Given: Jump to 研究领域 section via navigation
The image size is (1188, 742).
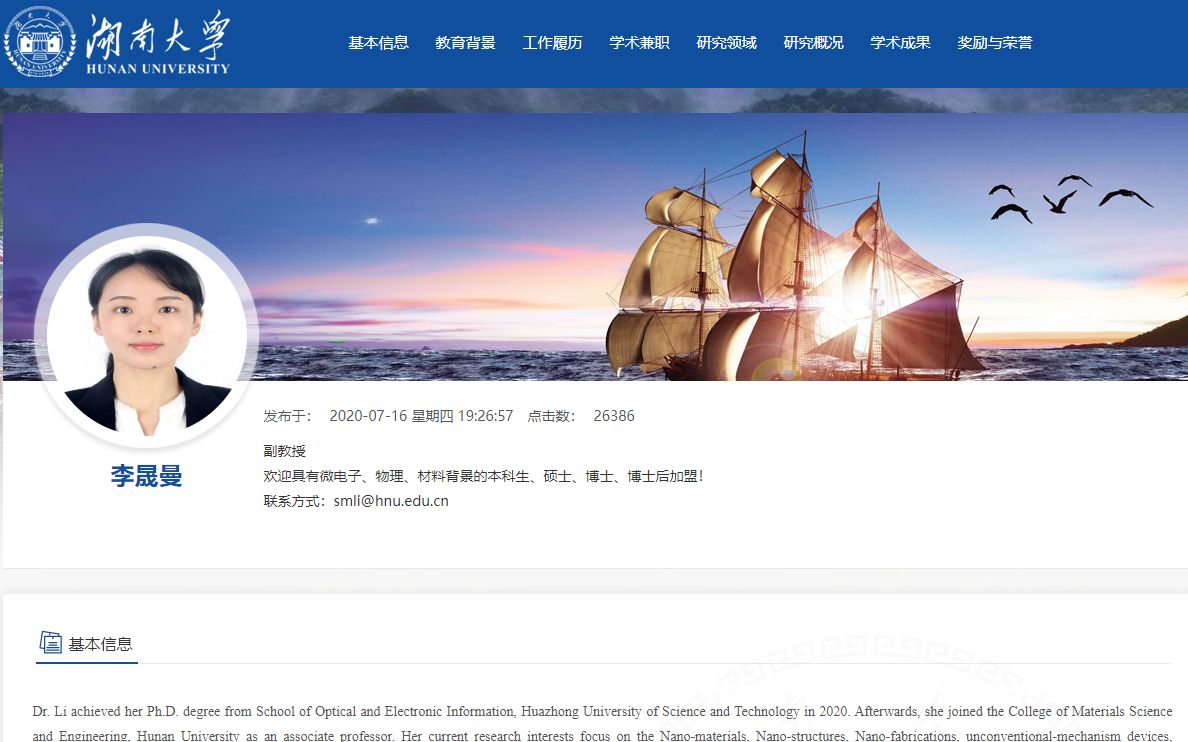Looking at the screenshot, I should [727, 42].
